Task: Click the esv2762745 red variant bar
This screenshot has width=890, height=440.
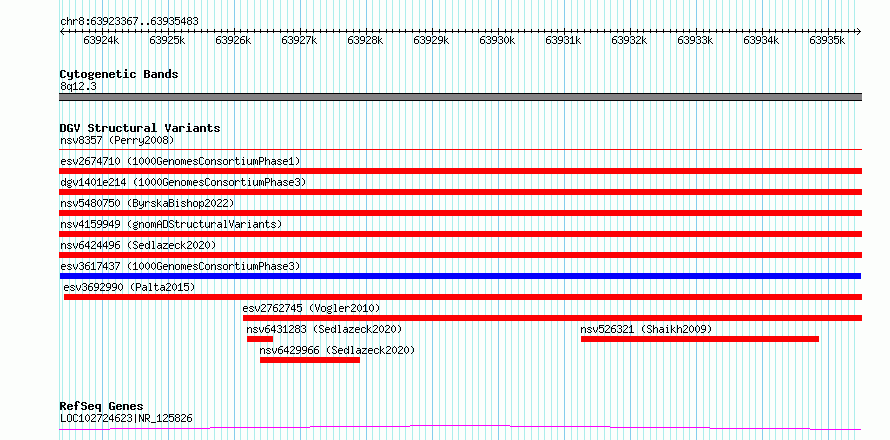Action: (552, 318)
